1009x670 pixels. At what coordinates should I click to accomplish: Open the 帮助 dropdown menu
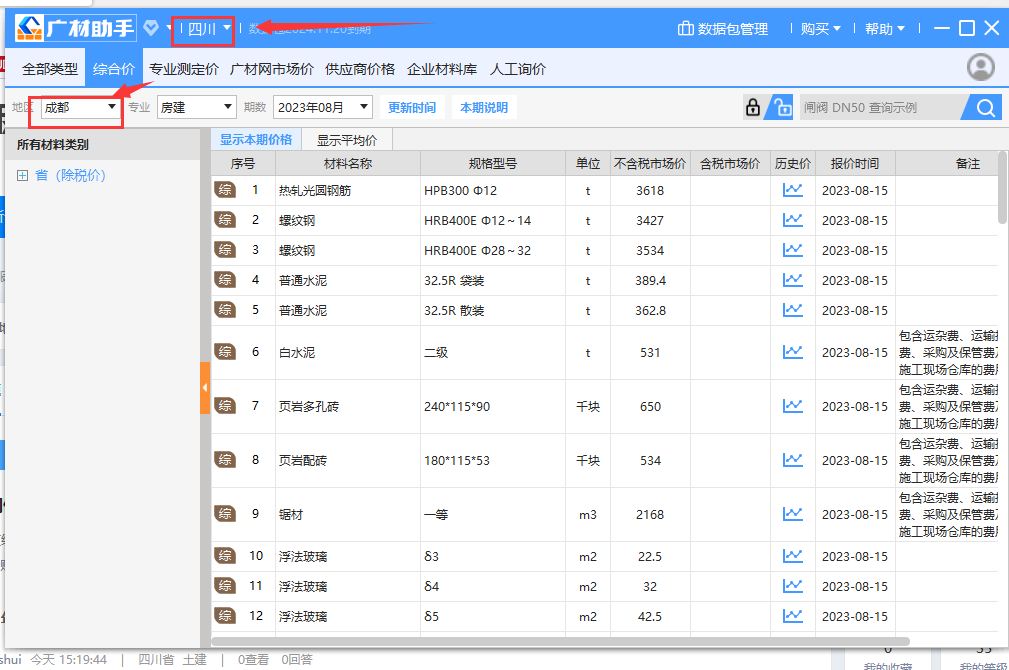click(885, 29)
